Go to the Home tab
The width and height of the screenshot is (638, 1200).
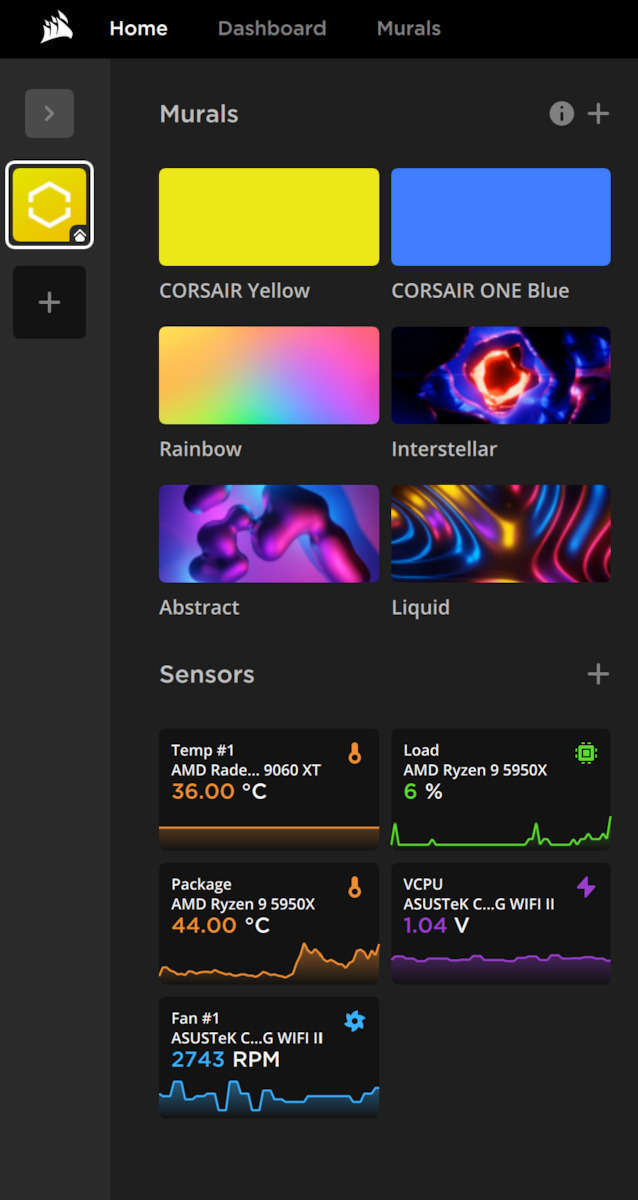[138, 28]
